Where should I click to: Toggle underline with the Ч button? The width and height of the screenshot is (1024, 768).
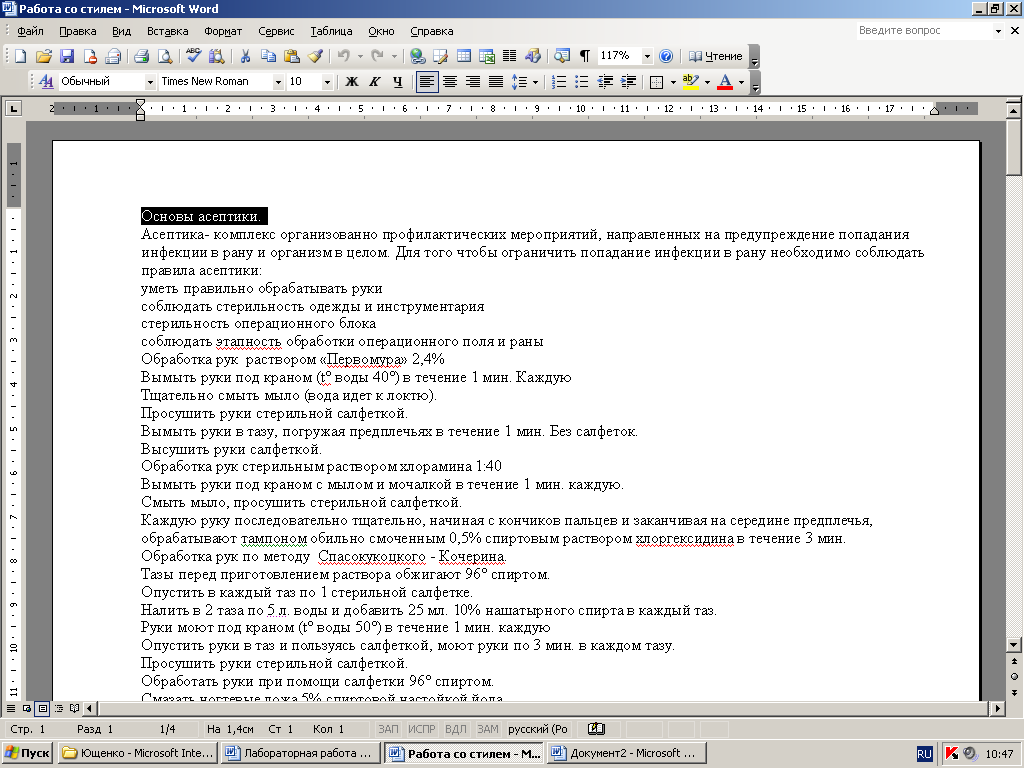pyautogui.click(x=398, y=82)
